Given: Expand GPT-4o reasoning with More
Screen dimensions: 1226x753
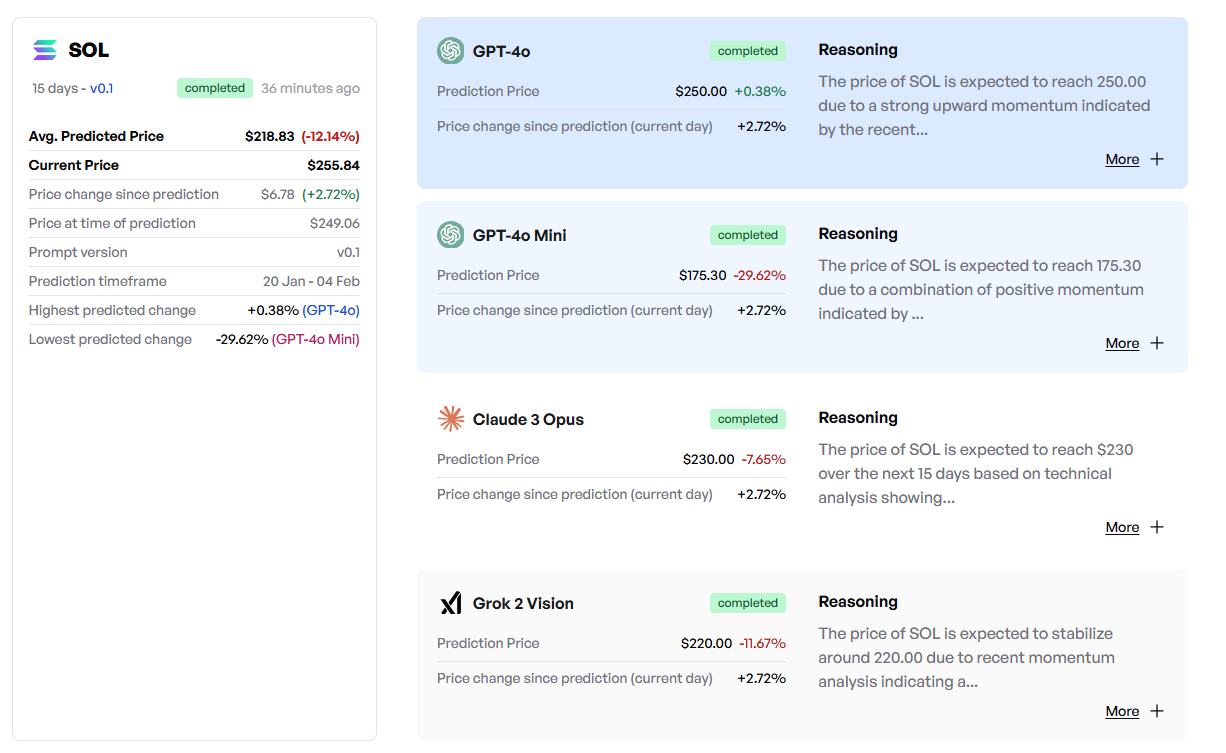Looking at the screenshot, I should click(x=1122, y=159).
